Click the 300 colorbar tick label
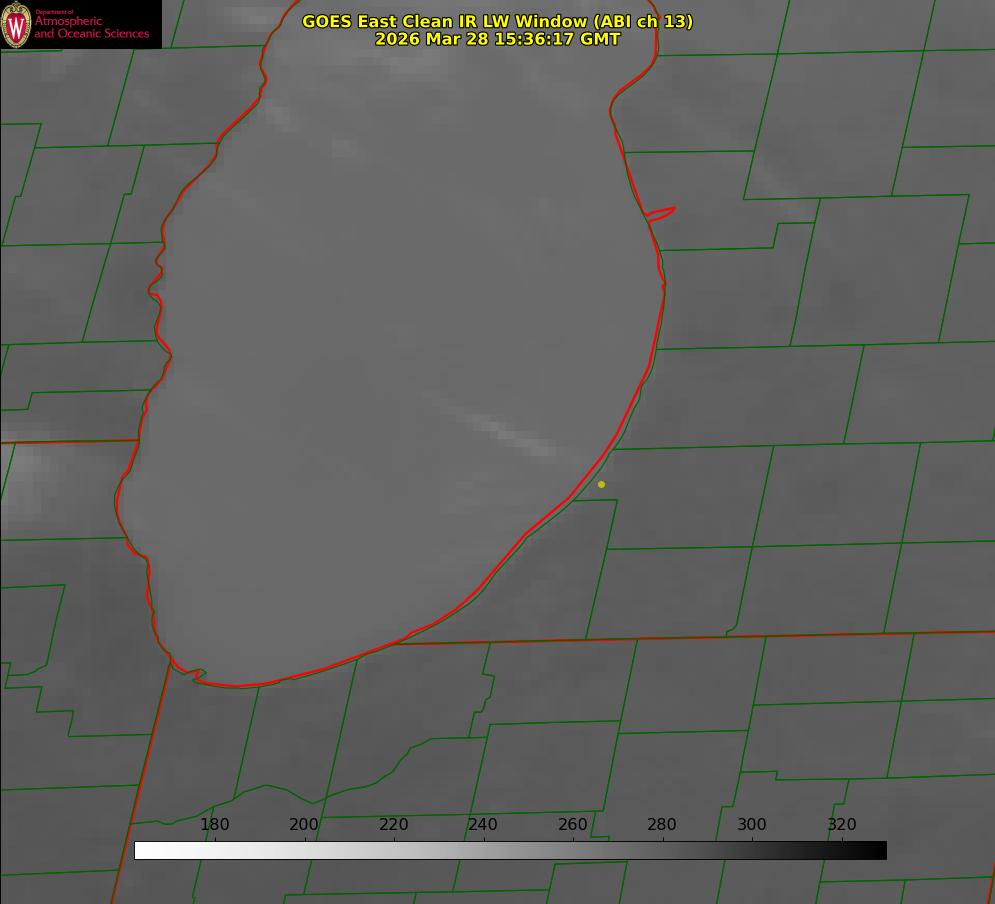 (x=752, y=825)
